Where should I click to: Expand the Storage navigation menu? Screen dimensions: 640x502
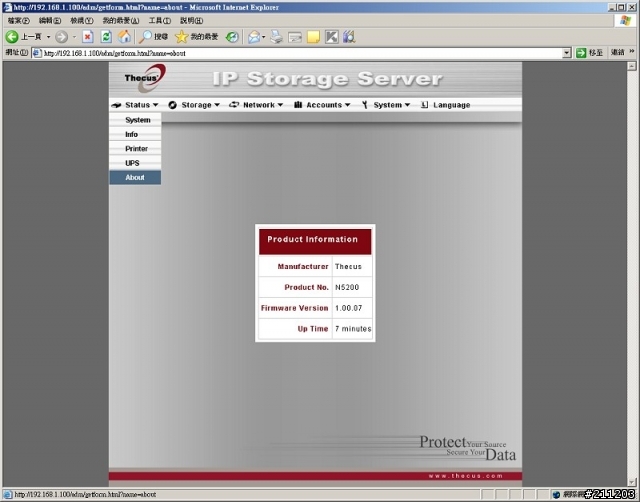194,105
